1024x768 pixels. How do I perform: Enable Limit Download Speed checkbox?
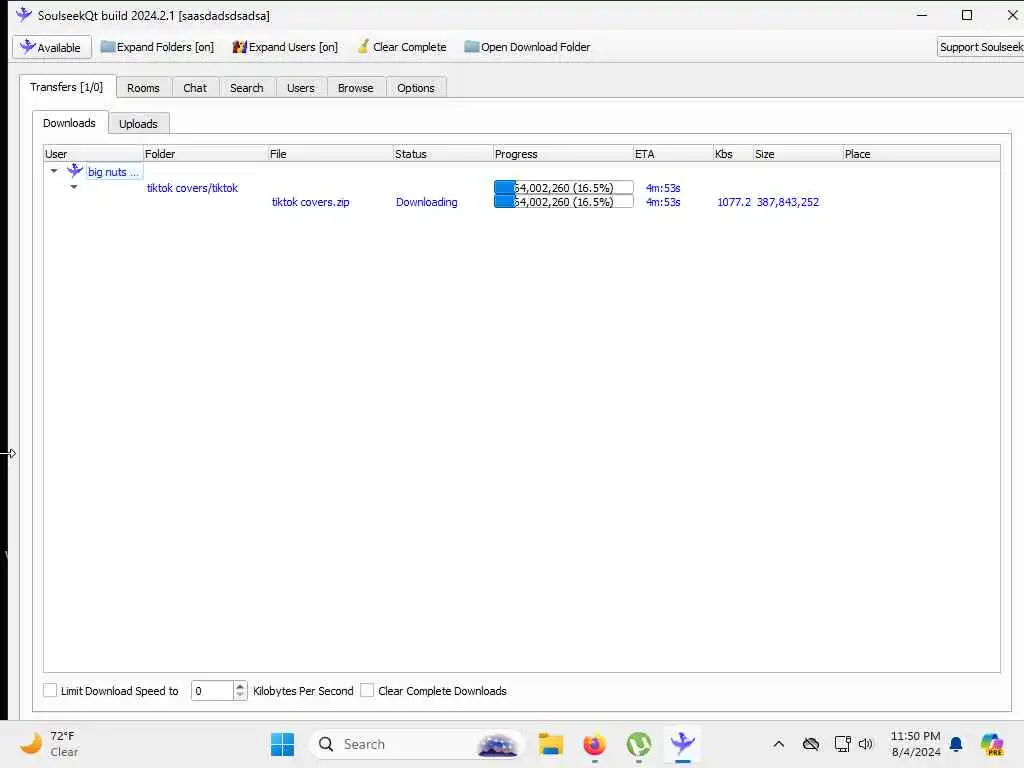pos(50,690)
